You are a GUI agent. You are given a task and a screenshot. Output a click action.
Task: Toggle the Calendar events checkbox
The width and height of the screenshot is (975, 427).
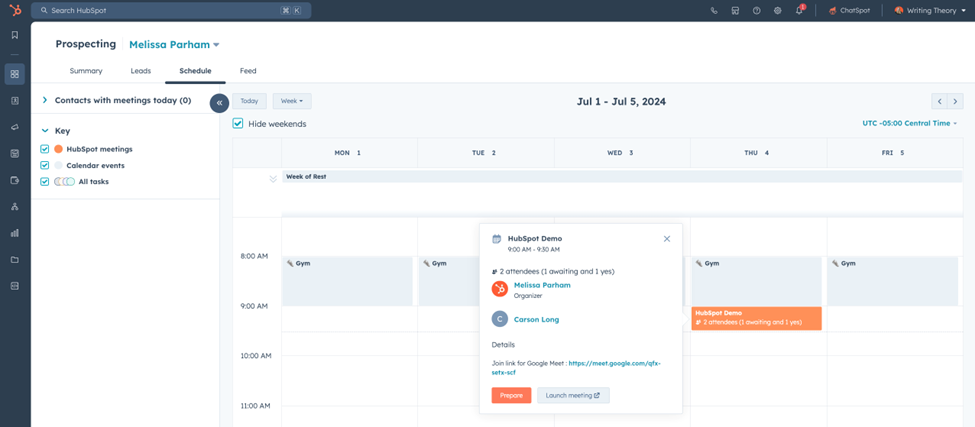[x=45, y=165]
